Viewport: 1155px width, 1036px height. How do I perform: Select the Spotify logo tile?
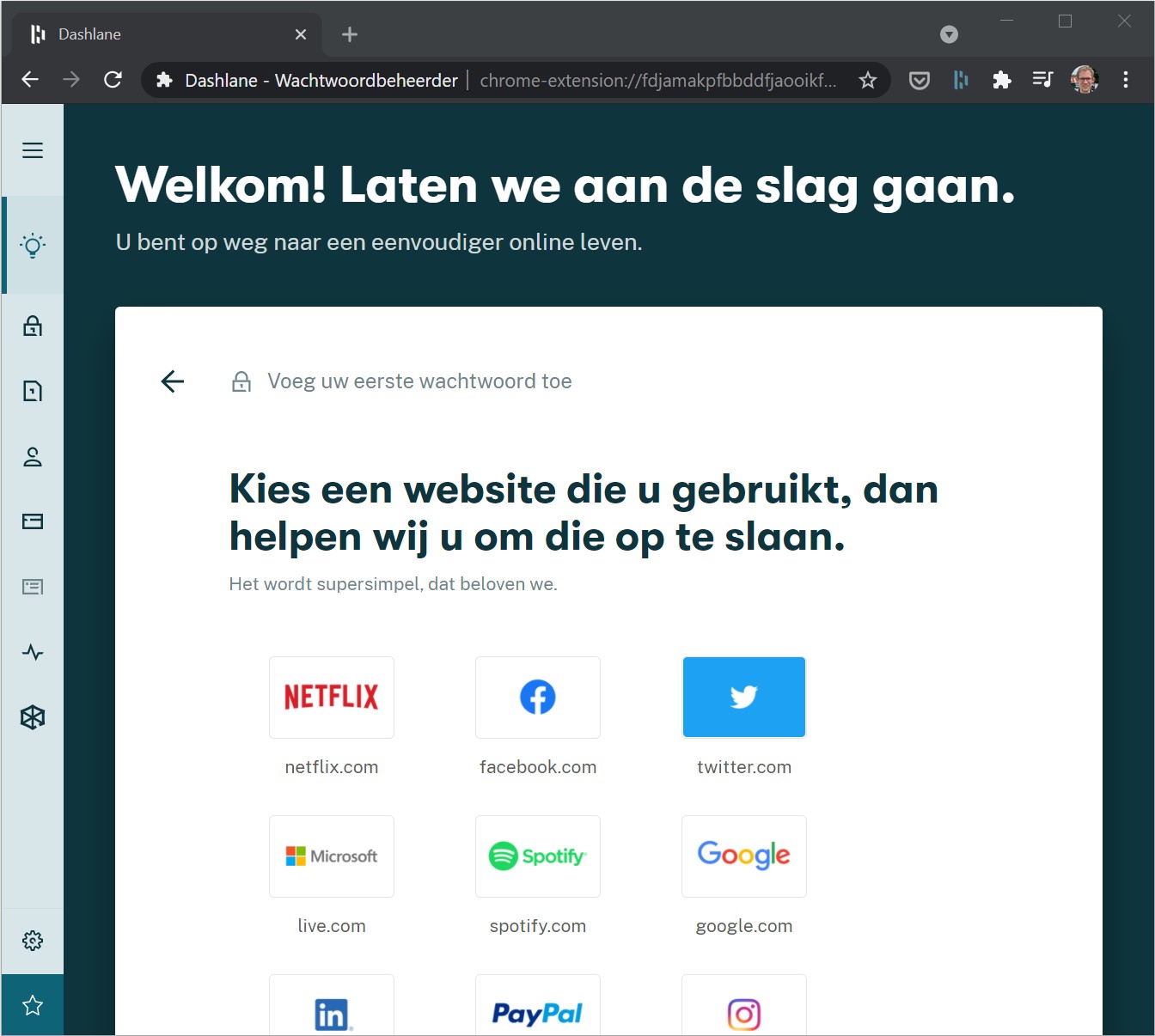(x=538, y=856)
